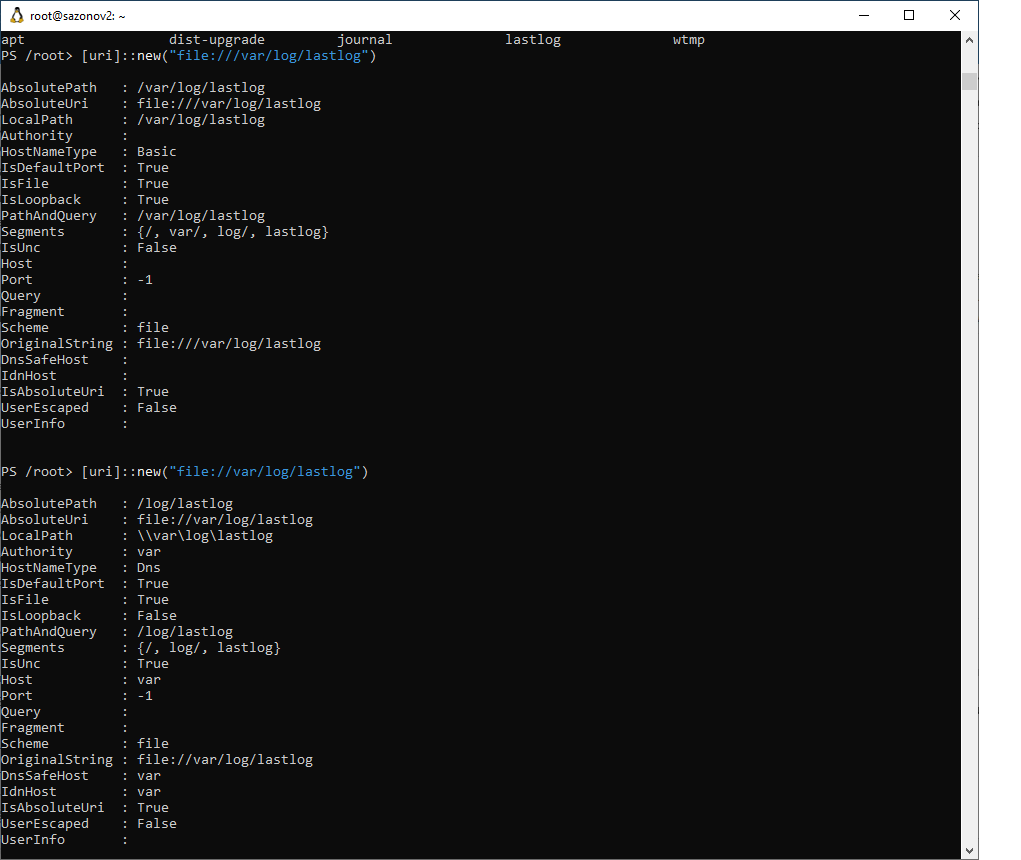
Task: Click the first PathAndQuery value /var/log/lastlog
Action: click(201, 216)
